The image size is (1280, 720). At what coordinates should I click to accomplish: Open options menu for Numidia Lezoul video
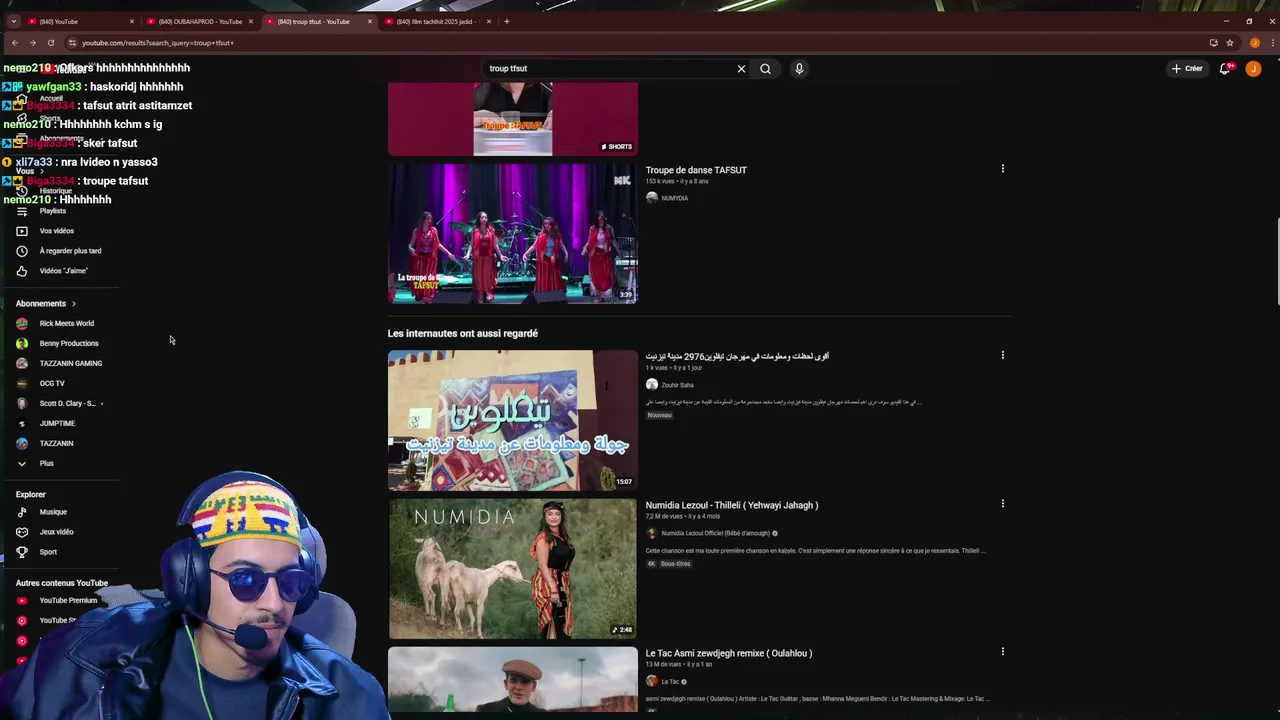[1003, 504]
